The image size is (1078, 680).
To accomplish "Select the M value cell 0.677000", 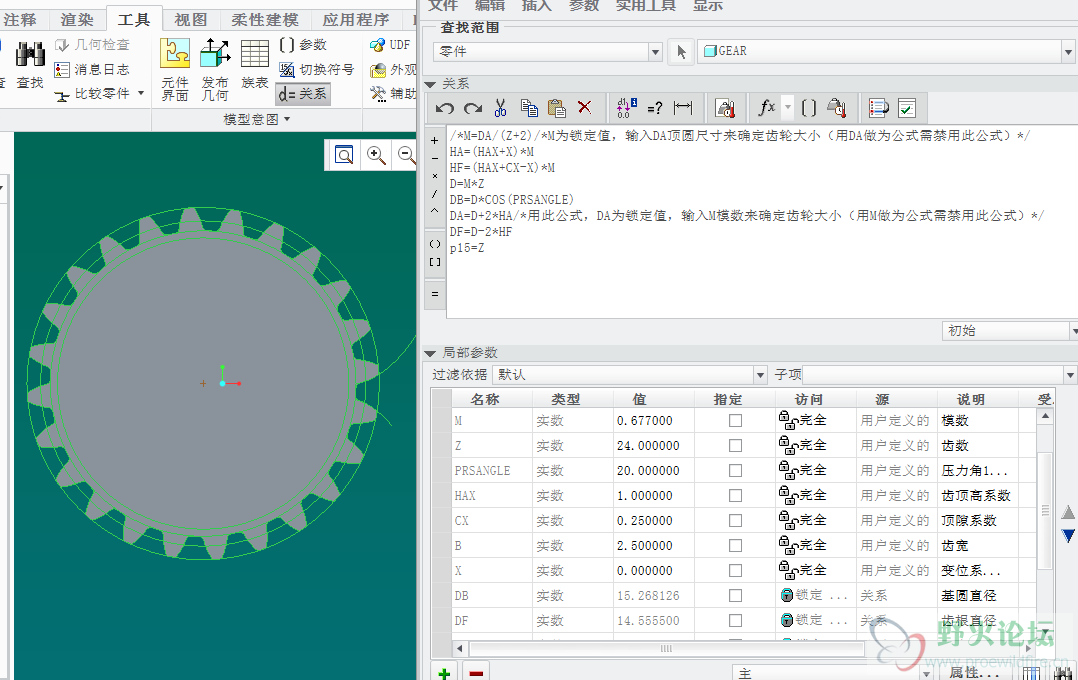I will [x=653, y=421].
